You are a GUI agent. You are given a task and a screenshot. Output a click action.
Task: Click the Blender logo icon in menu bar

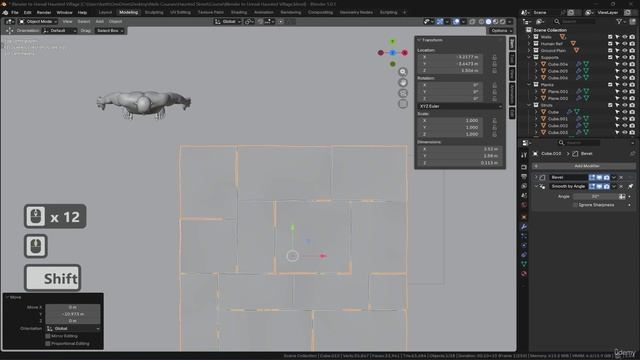tap(5, 13)
